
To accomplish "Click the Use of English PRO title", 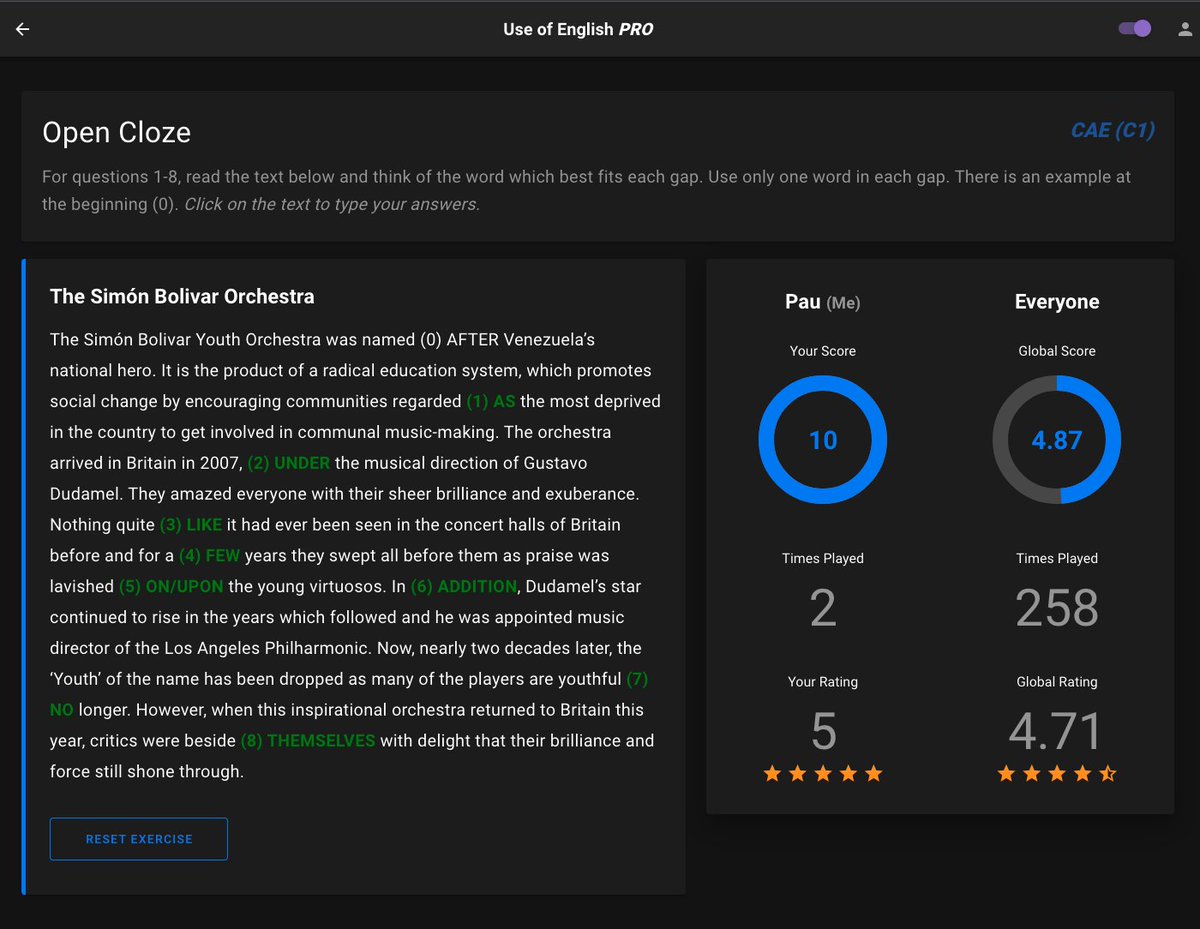I will (x=578, y=29).
